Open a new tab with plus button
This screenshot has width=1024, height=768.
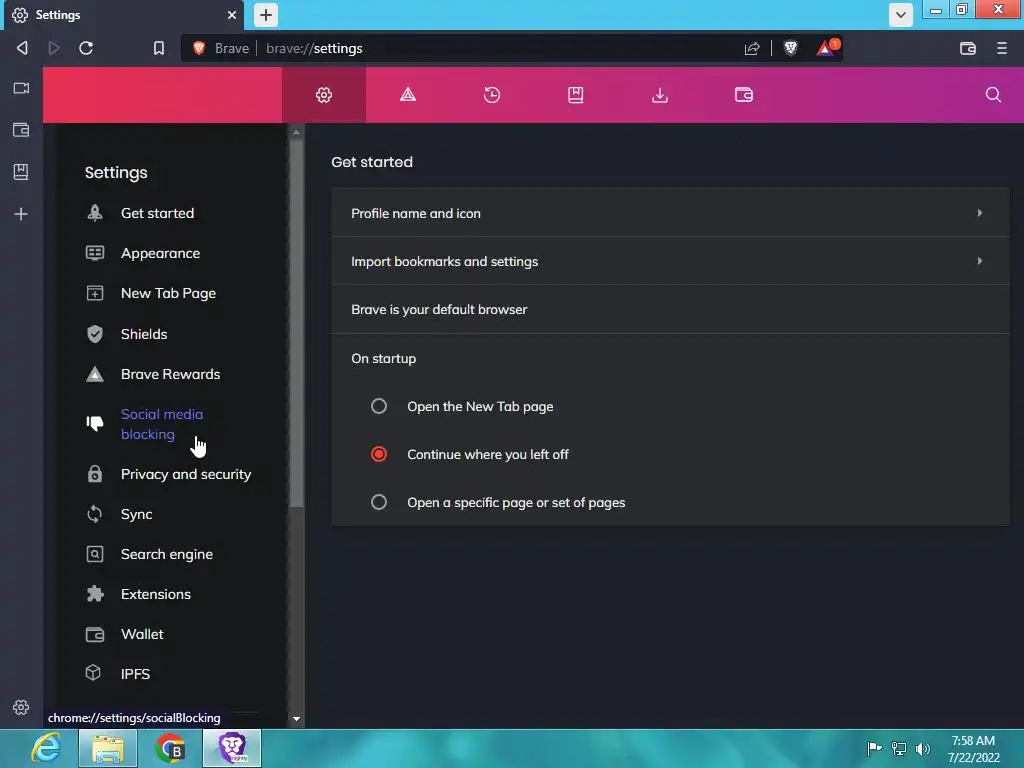click(x=266, y=15)
